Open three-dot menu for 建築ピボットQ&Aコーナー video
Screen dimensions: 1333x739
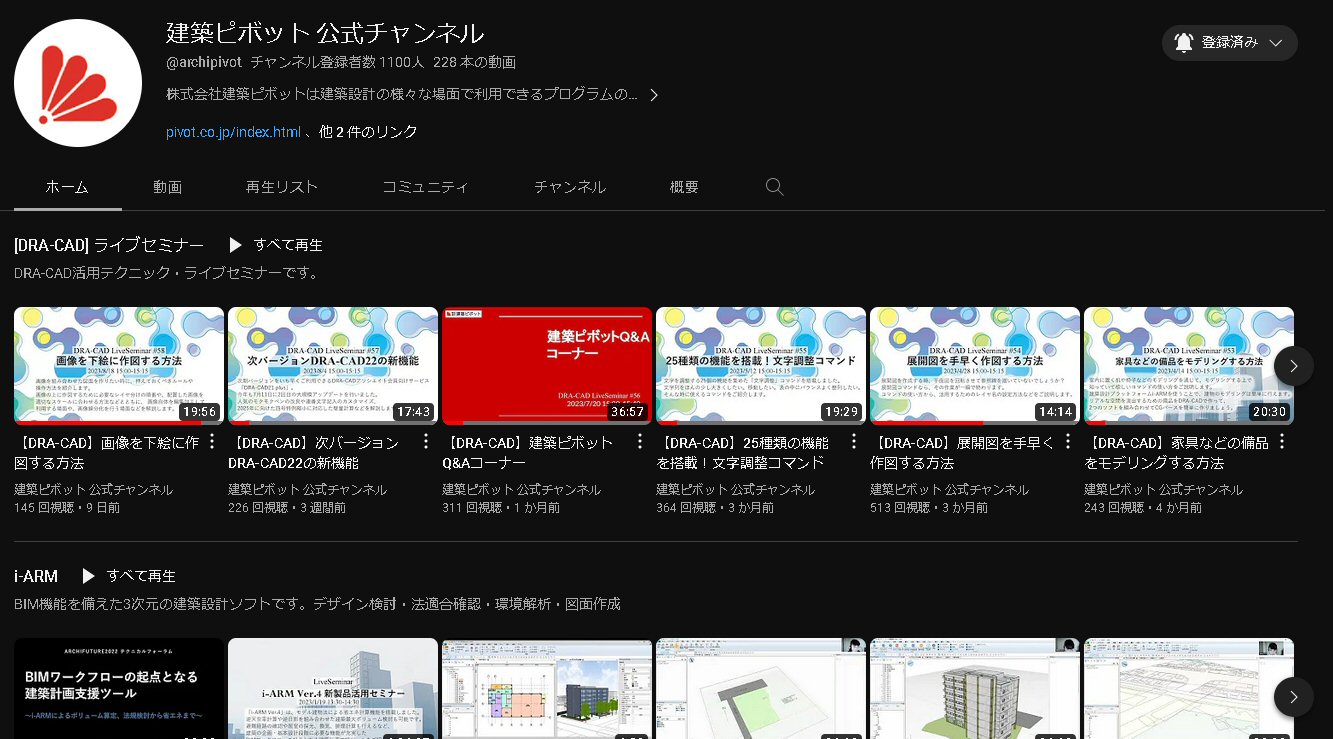[x=640, y=442]
